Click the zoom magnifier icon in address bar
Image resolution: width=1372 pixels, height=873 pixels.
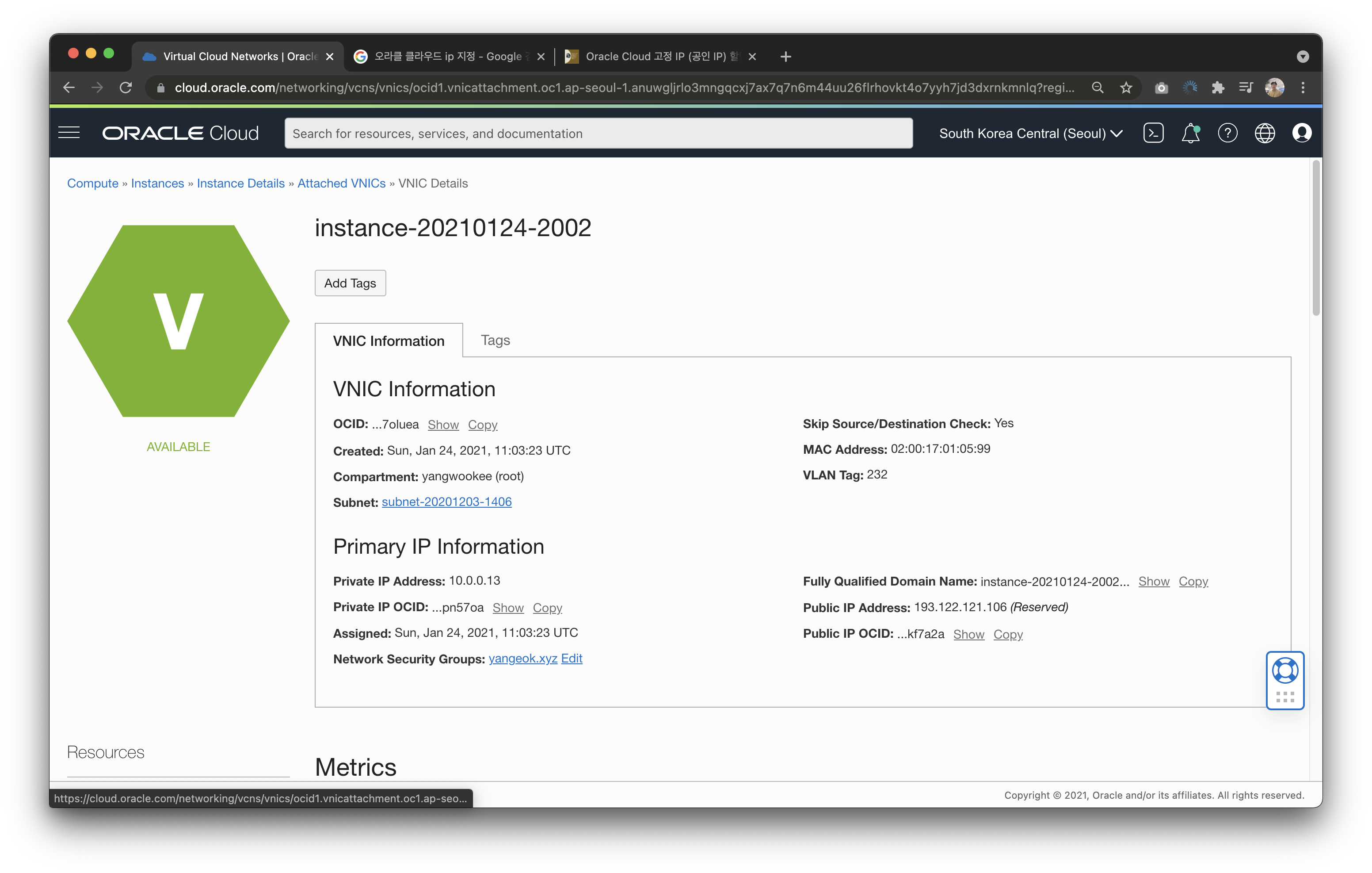tap(1098, 88)
